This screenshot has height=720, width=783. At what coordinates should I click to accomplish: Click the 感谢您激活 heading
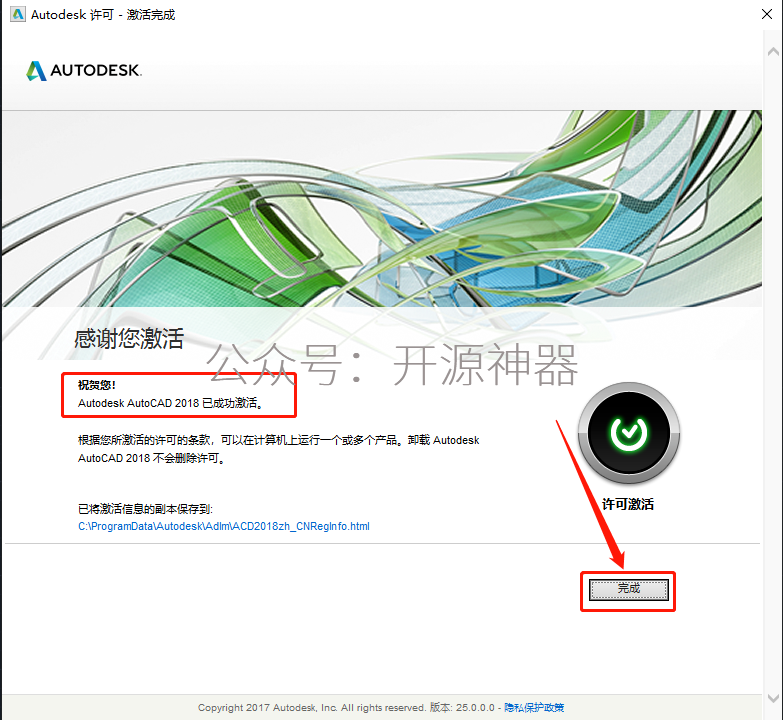(129, 339)
